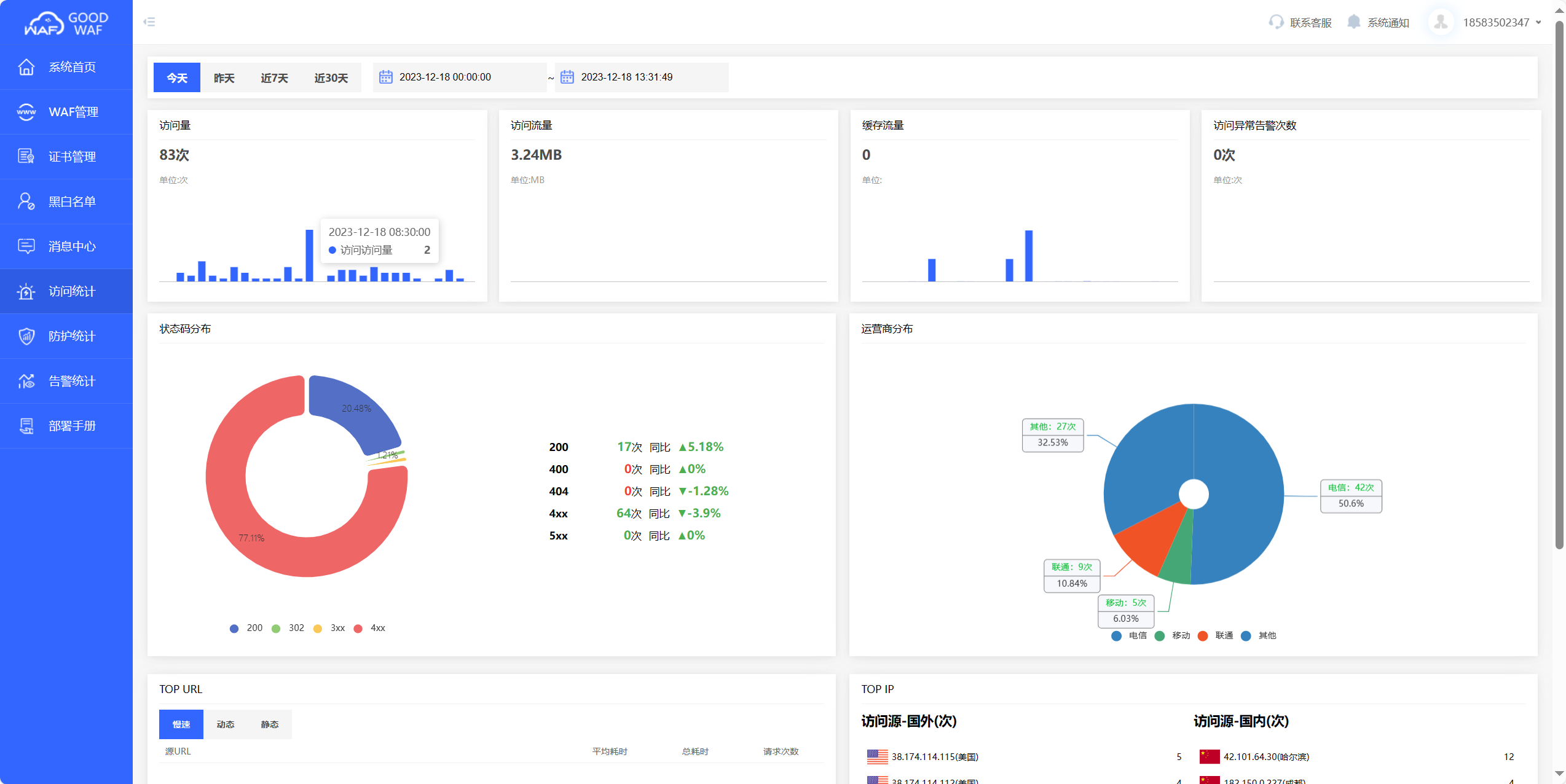Image resolution: width=1566 pixels, height=784 pixels.
Task: Open 证书管理 certificate icon
Action: pyautogui.click(x=26, y=157)
